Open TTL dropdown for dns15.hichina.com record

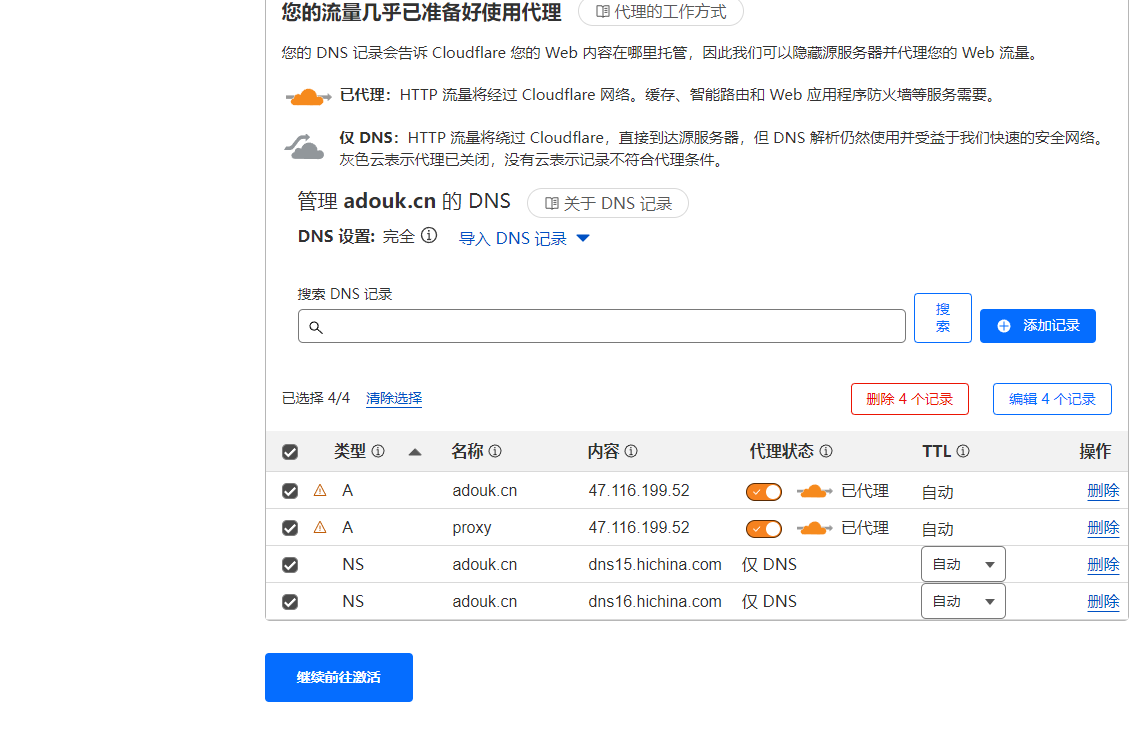[x=963, y=565]
